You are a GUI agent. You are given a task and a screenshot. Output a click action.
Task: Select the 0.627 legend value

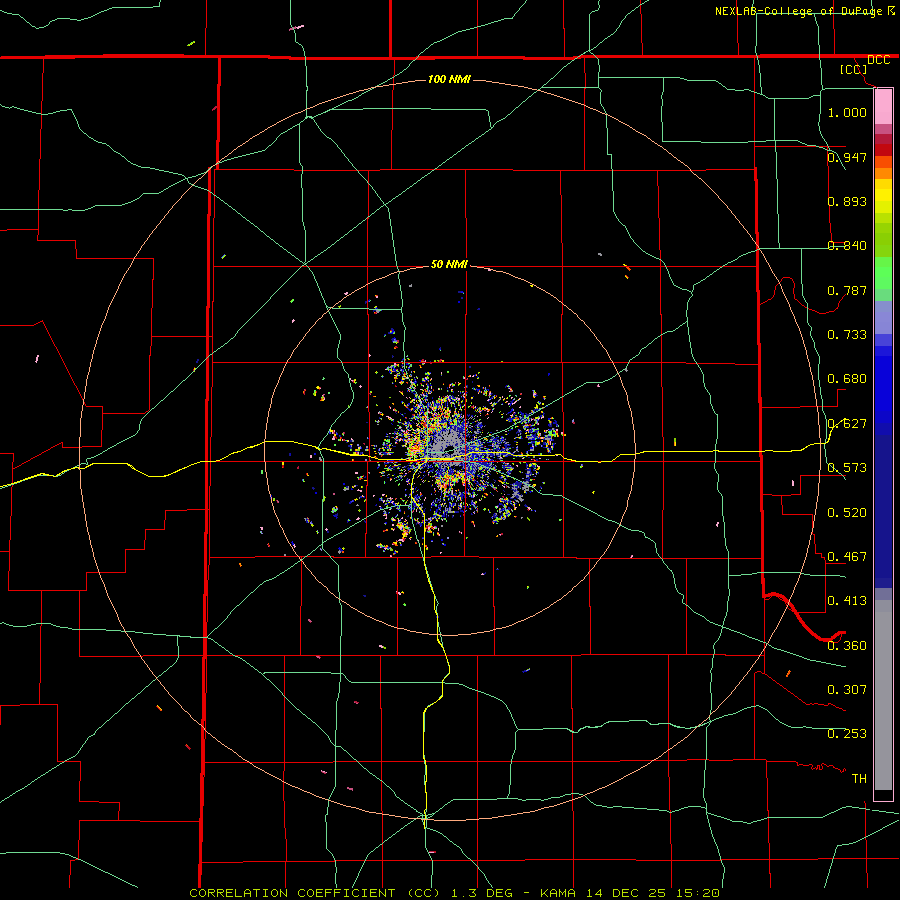[847, 423]
